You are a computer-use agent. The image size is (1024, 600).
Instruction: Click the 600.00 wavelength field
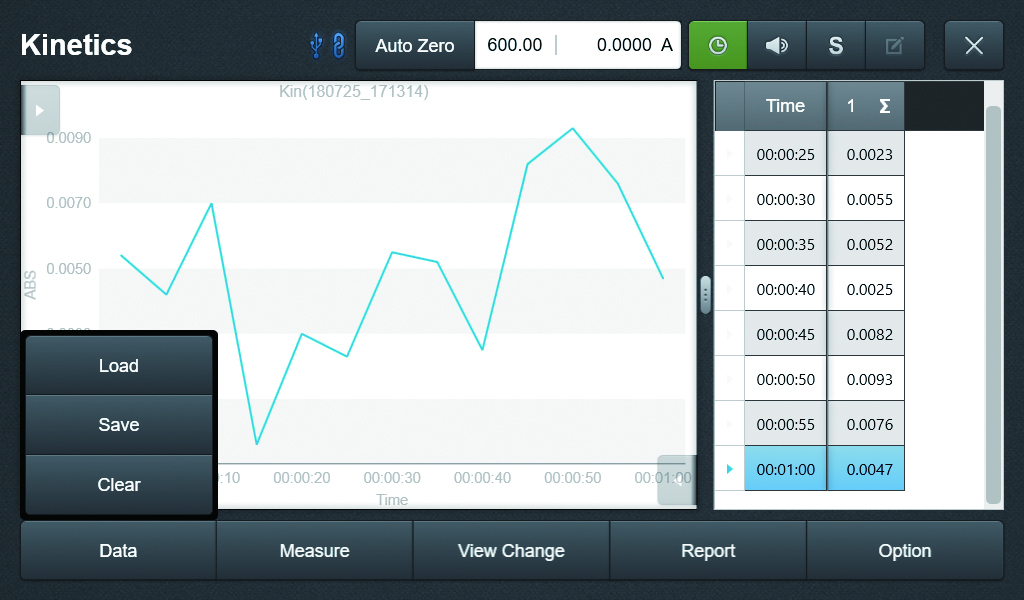[x=515, y=45]
